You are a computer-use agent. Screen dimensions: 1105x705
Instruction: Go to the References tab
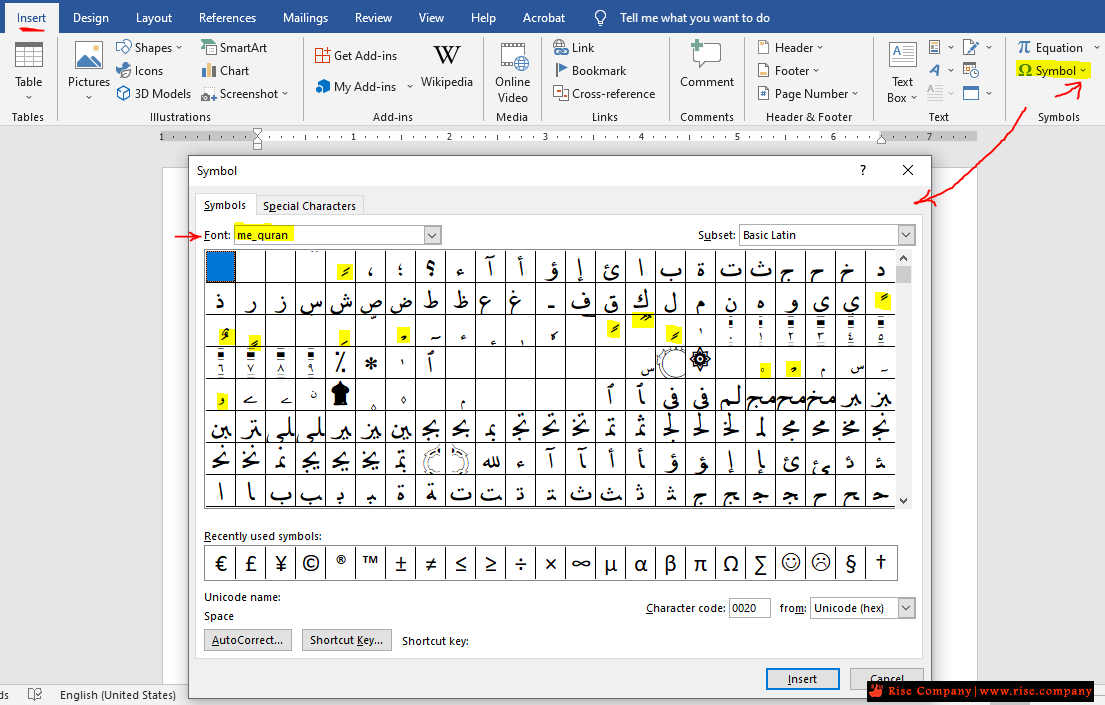click(x=227, y=18)
